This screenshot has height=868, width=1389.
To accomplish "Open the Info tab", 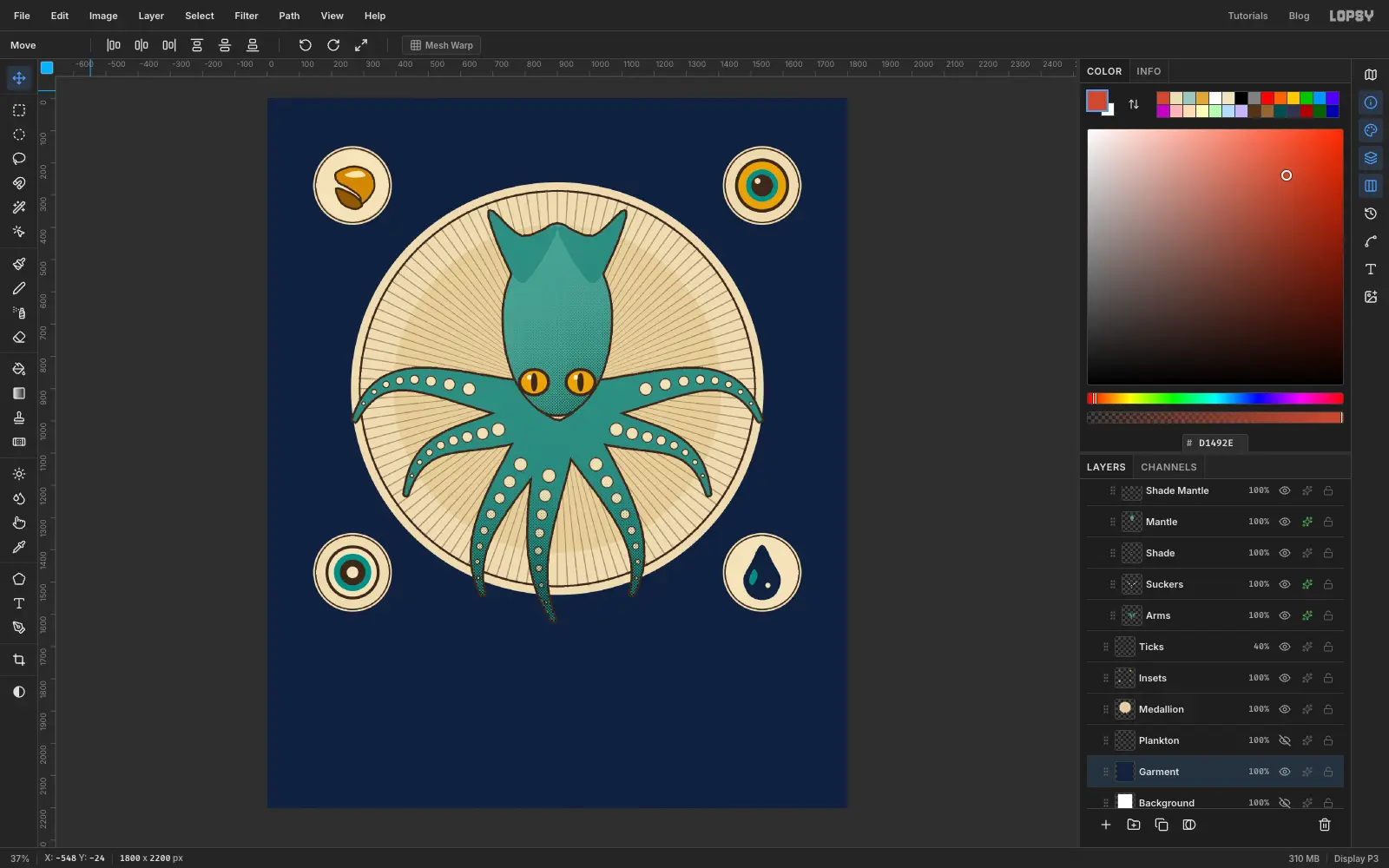I will click(x=1149, y=71).
